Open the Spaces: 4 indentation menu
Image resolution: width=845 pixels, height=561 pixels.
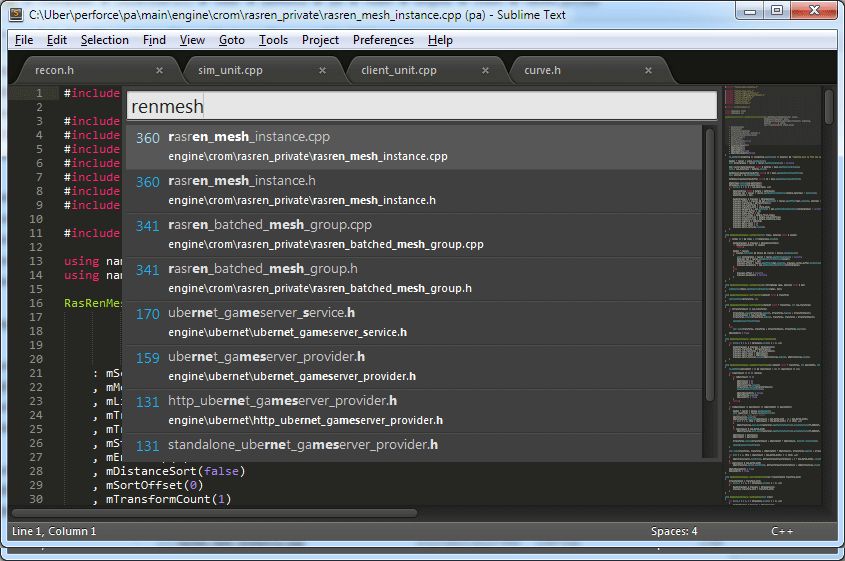[x=673, y=531]
